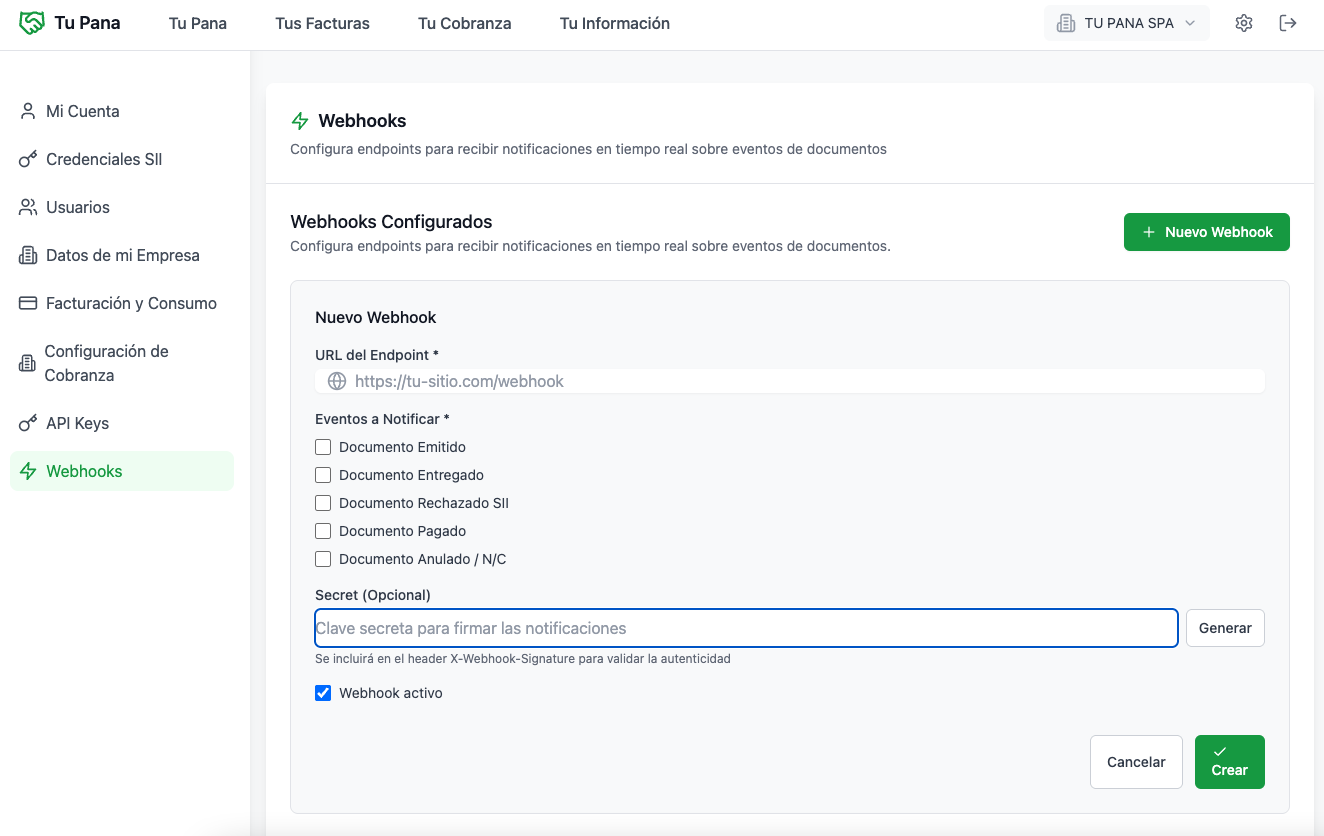Click Cancelar to discard the new webhook

click(1136, 761)
